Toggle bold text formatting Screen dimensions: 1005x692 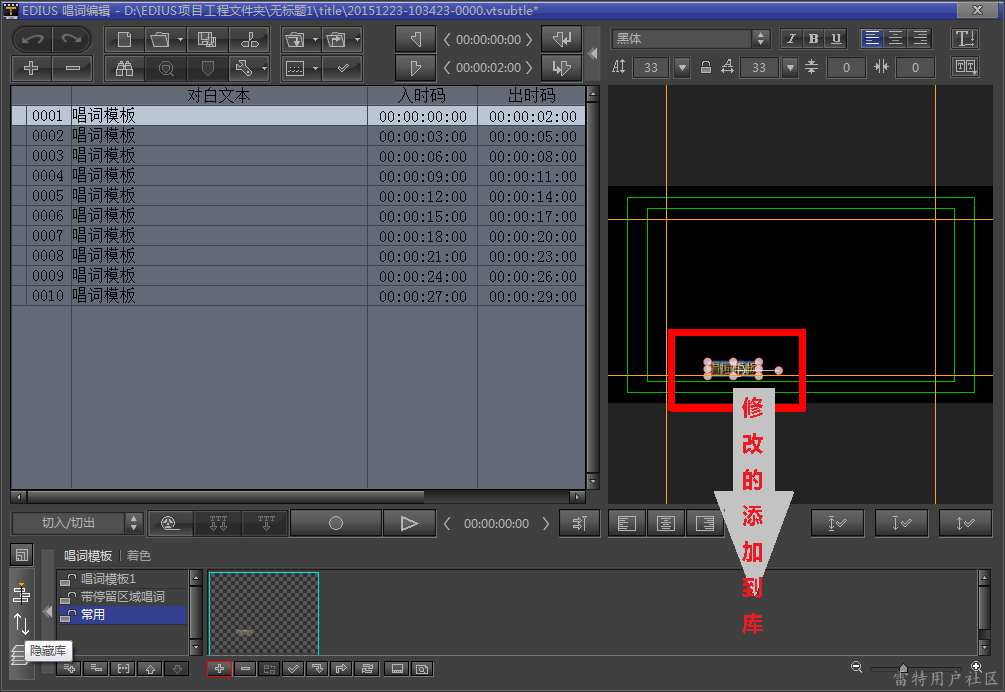tap(813, 39)
